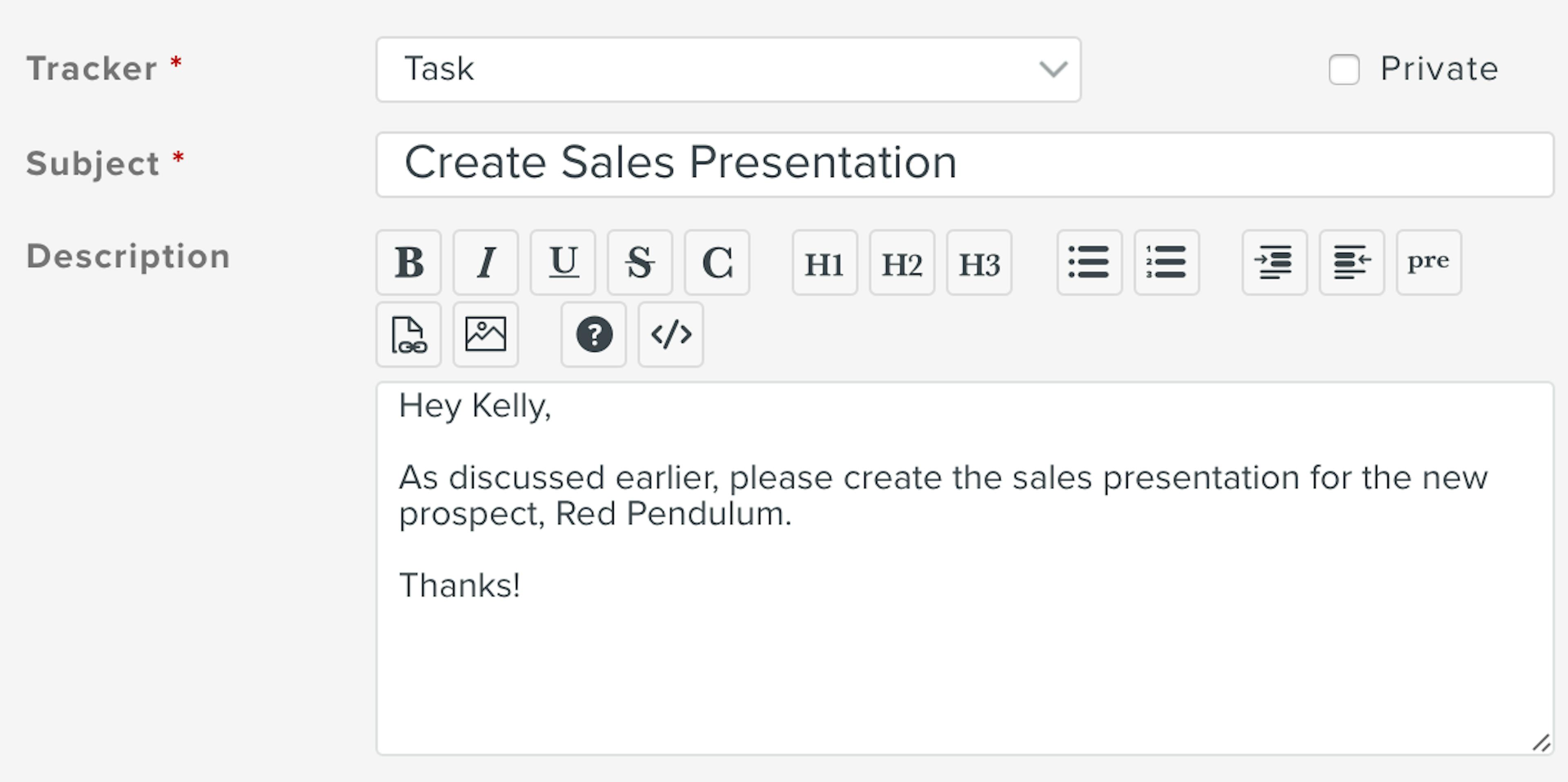1568x782 pixels.
Task: Insert preformatted text block
Action: pyautogui.click(x=1428, y=262)
